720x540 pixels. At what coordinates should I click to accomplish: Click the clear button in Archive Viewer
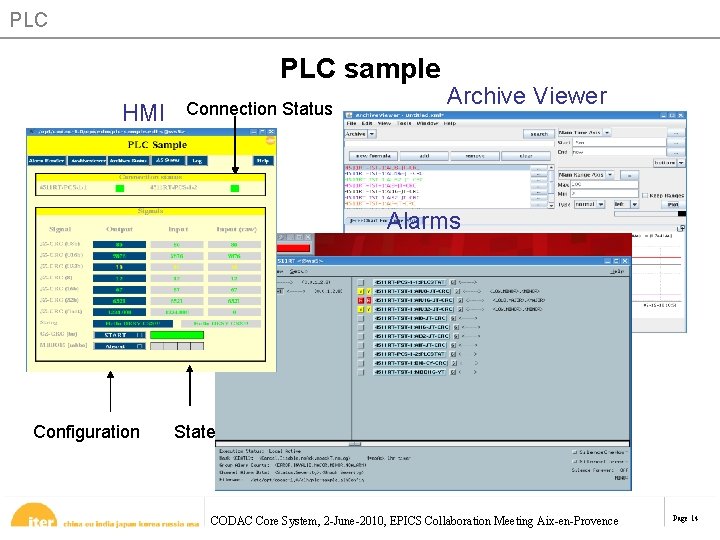click(526, 156)
